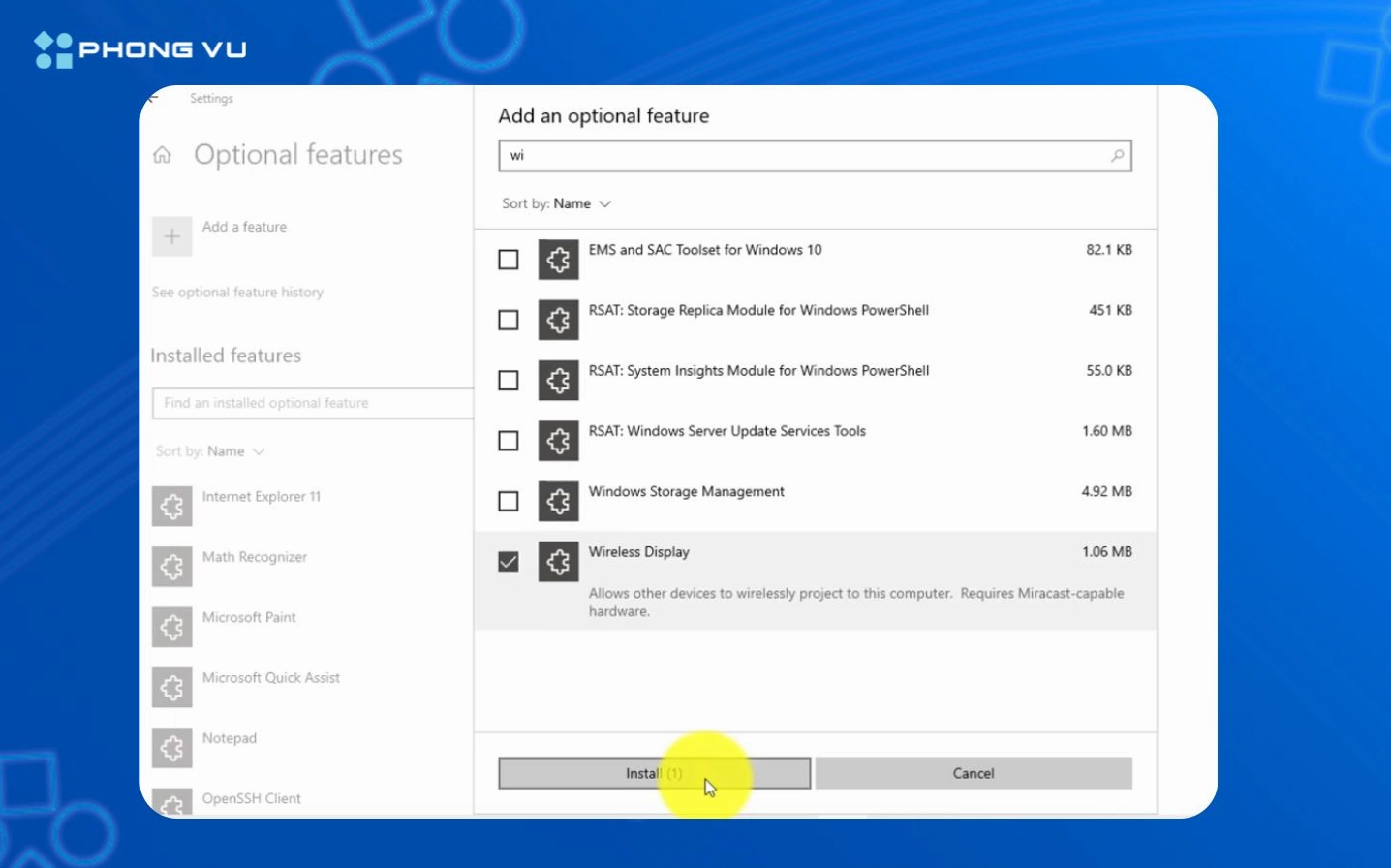Click the Microsoft Paint feature icon
This screenshot has width=1391, height=868.
point(172,627)
